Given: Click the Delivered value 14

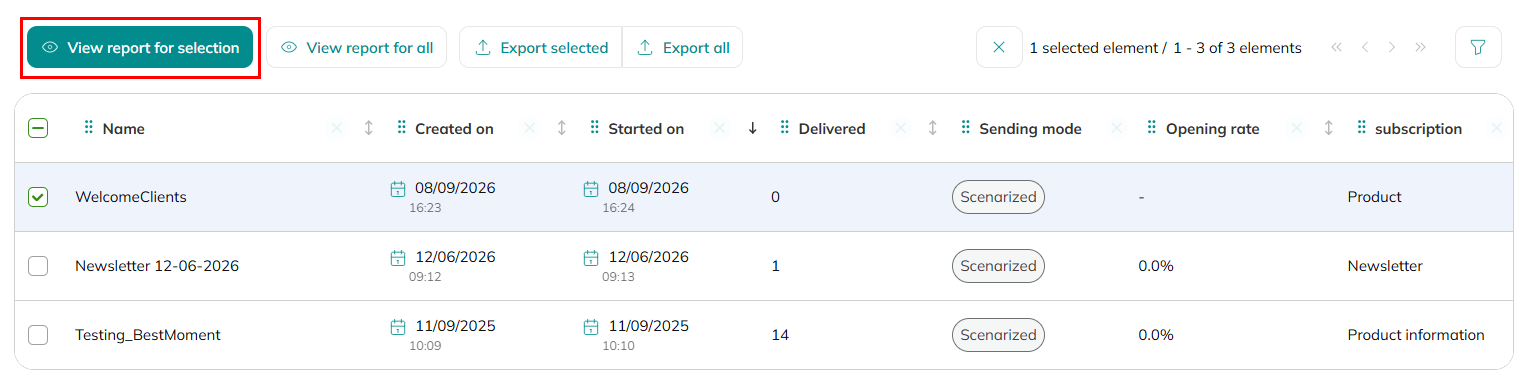Looking at the screenshot, I should coord(780,335).
